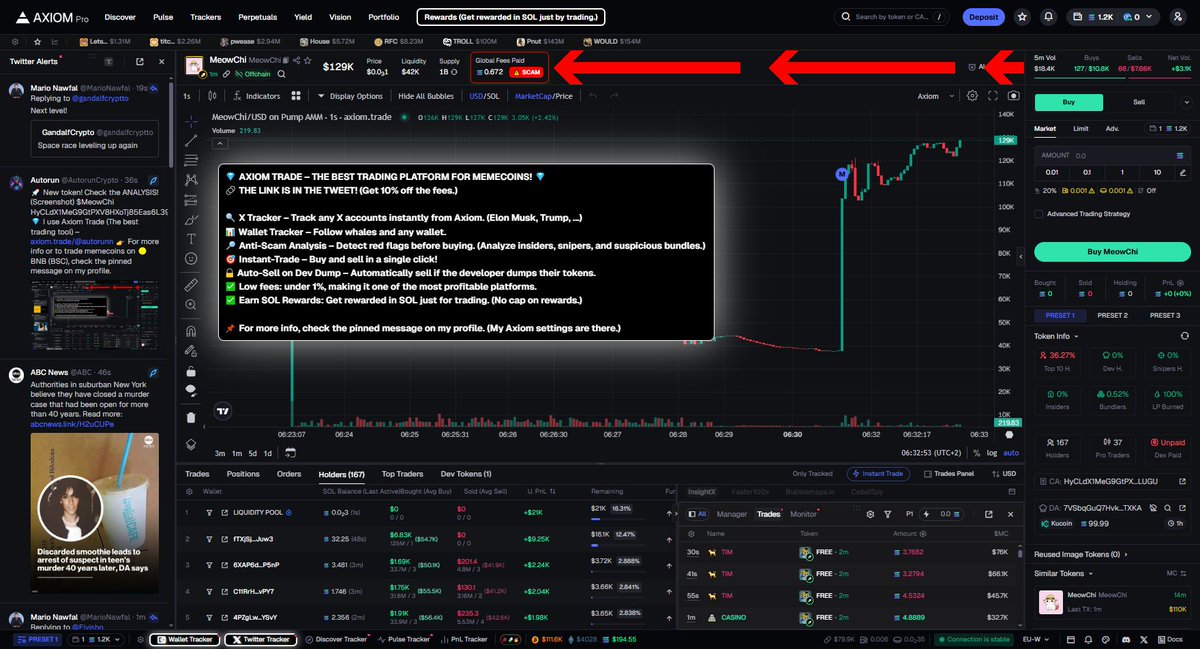Click the Sell button in trade panel
The image size is (1200, 649).
[x=1138, y=102]
